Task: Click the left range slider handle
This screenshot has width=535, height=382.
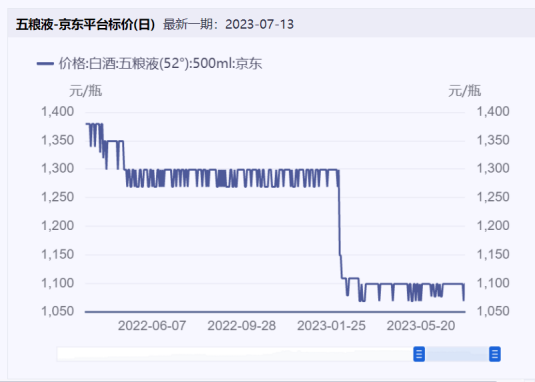Action: tap(419, 354)
